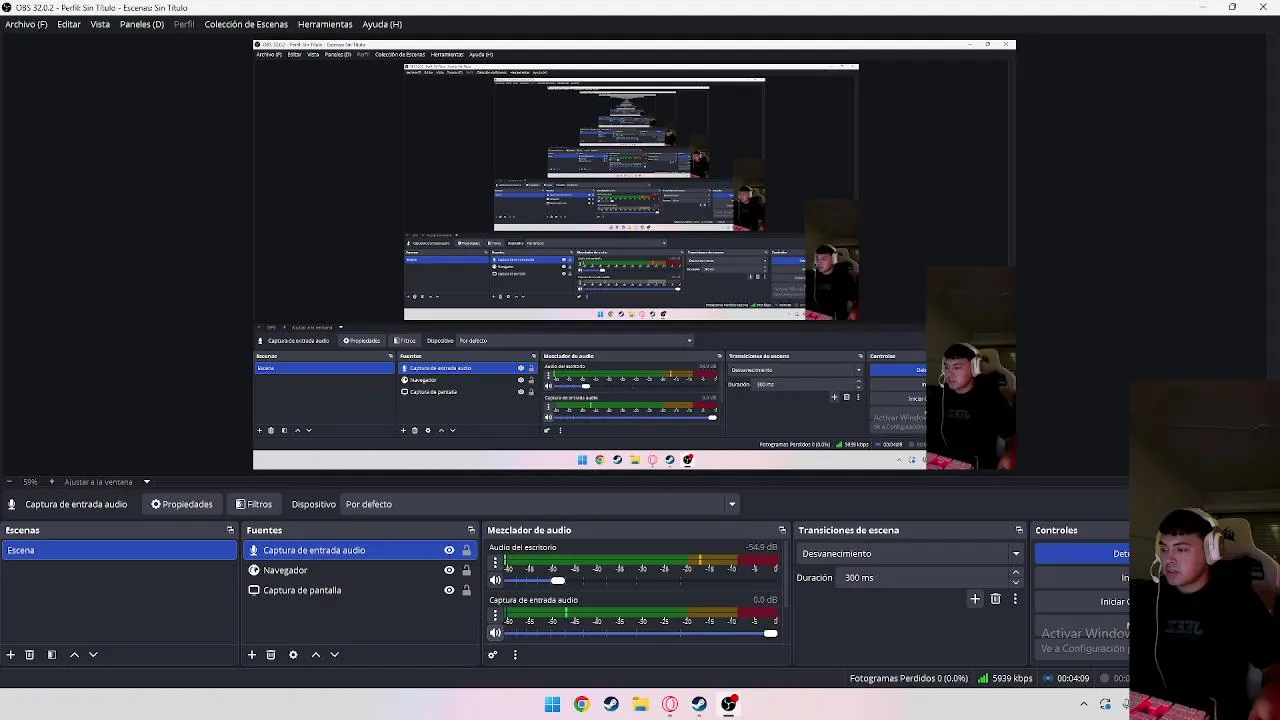Open the Archivo menu
The width and height of the screenshot is (1280, 720).
click(26, 24)
